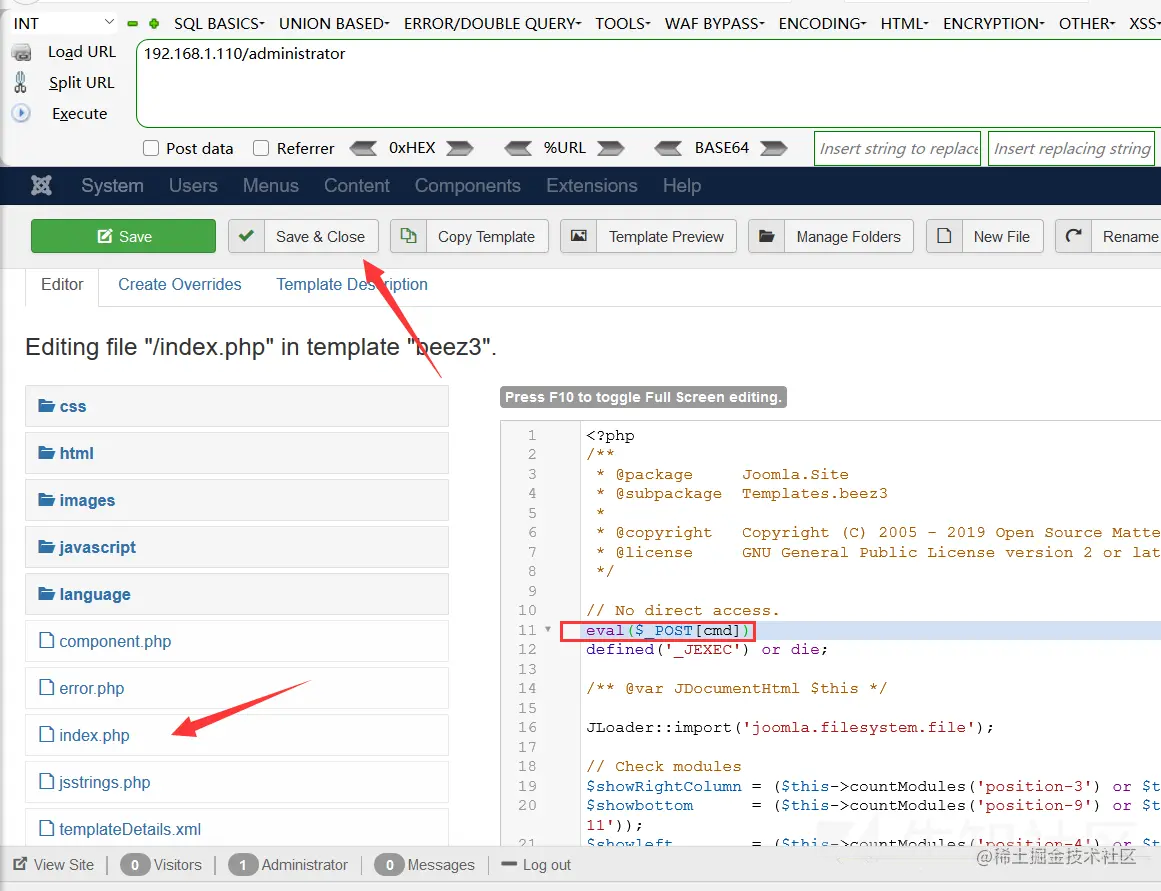Click the Load URL icon
This screenshot has width=1161, height=891.
pyautogui.click(x=22, y=53)
